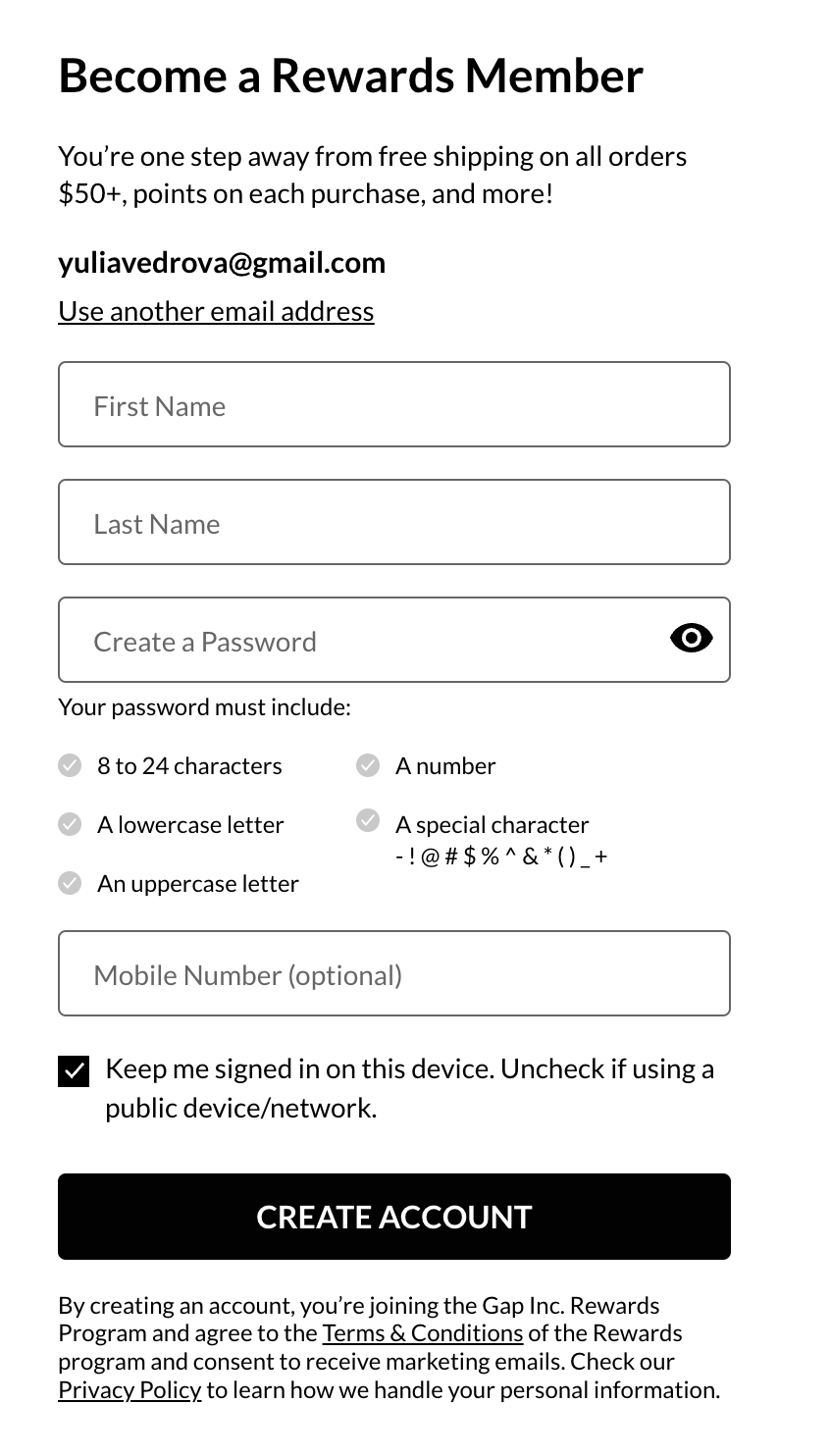This screenshot has height=1456, width=830.
Task: Click check icon beside "A special character"
Action: pos(368,820)
